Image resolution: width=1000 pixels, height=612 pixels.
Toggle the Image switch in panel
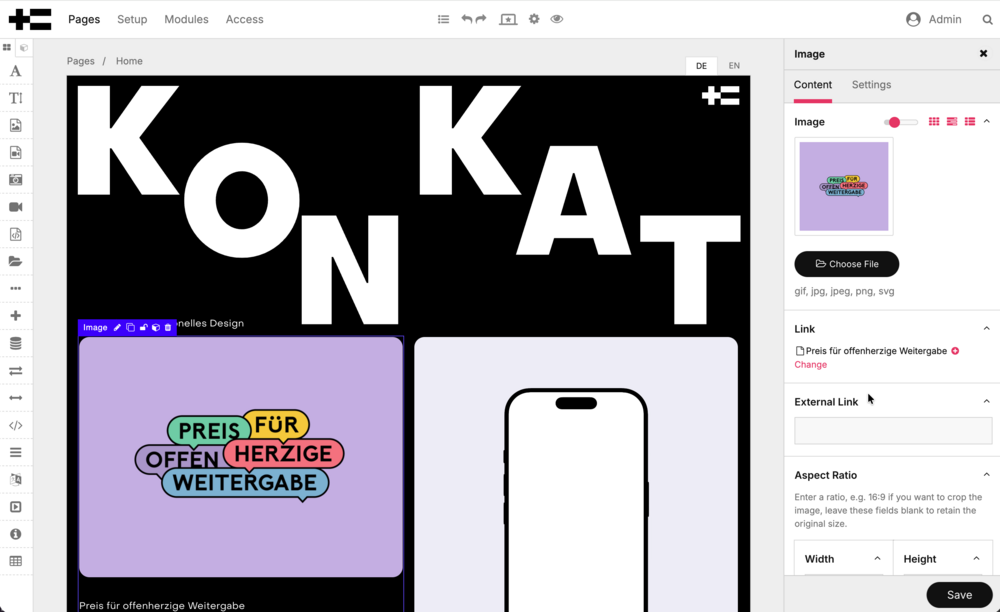(x=900, y=122)
